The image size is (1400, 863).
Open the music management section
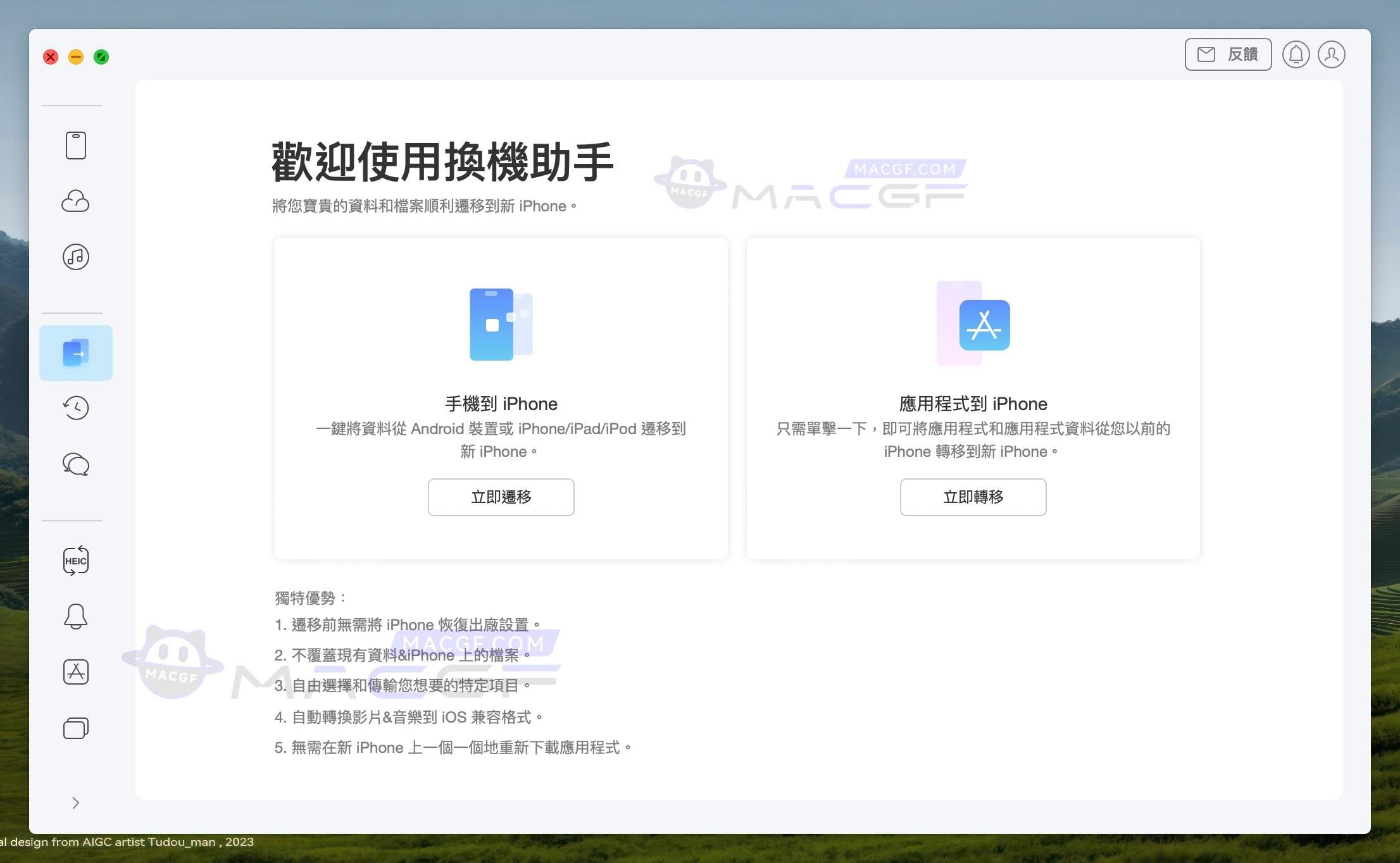point(75,257)
